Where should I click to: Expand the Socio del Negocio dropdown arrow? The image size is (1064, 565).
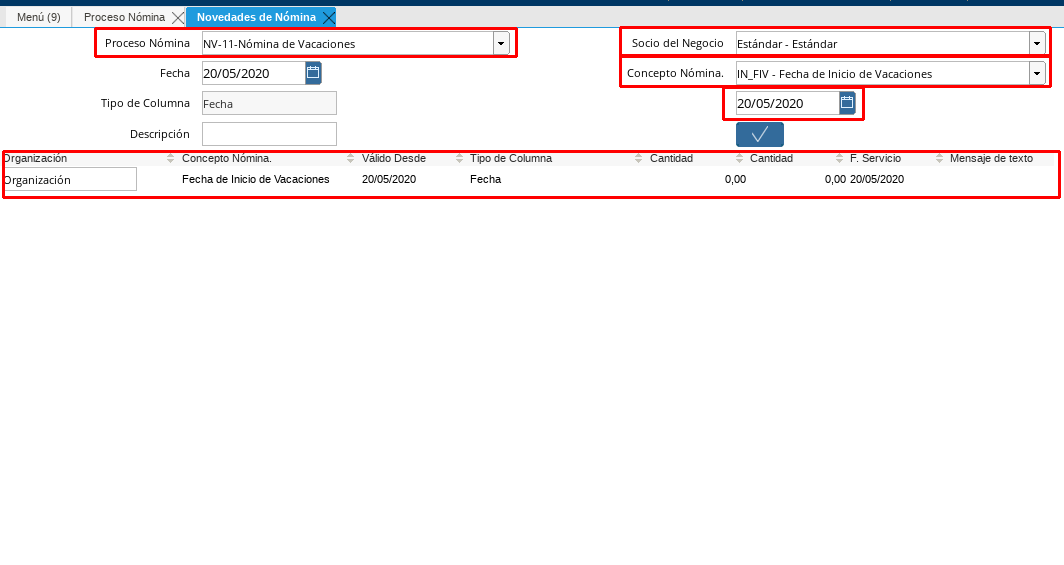[x=1037, y=43]
